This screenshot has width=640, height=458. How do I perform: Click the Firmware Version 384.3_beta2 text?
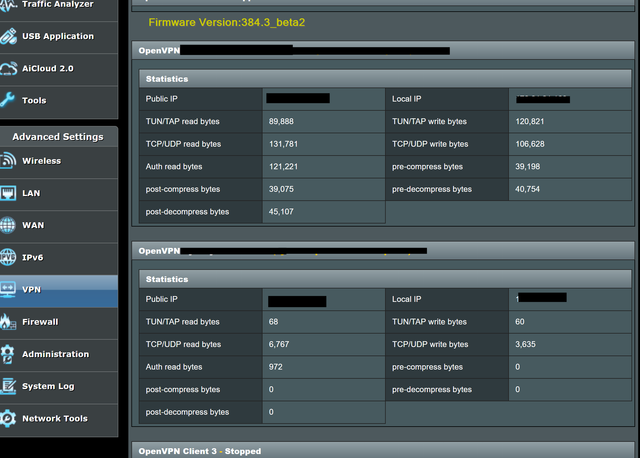pyautogui.click(x=227, y=22)
